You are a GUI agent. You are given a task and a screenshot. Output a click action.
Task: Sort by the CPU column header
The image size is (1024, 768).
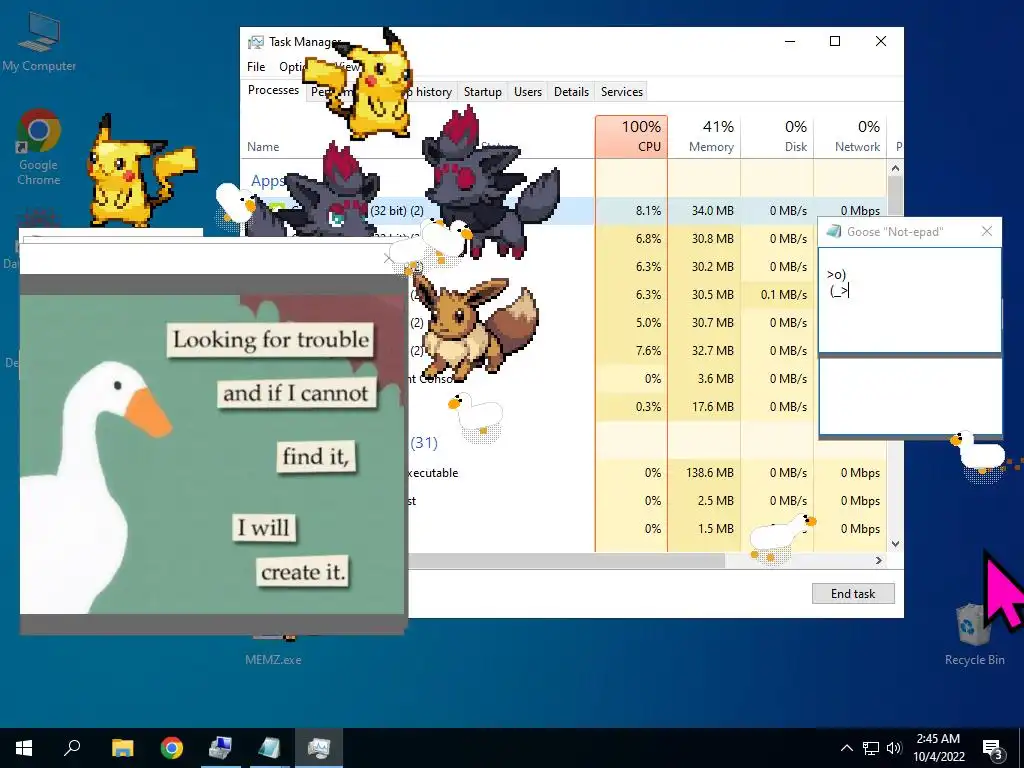pos(632,136)
